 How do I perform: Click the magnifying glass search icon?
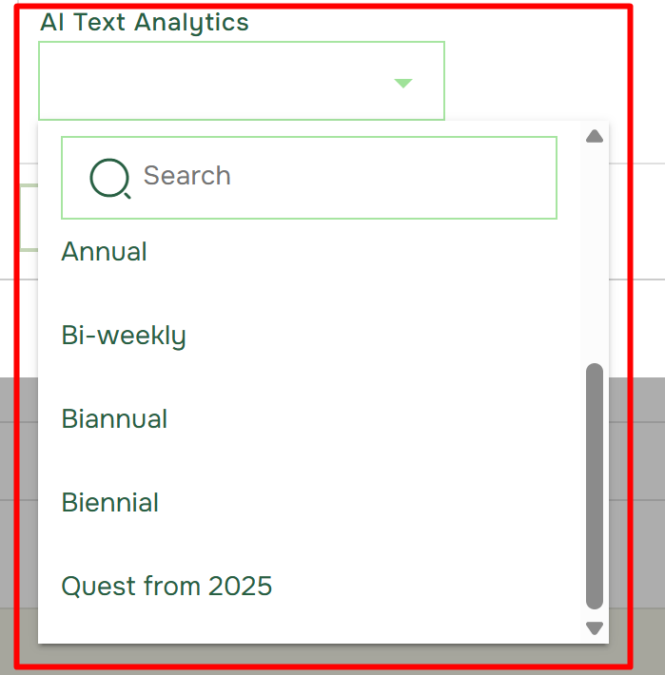110,178
